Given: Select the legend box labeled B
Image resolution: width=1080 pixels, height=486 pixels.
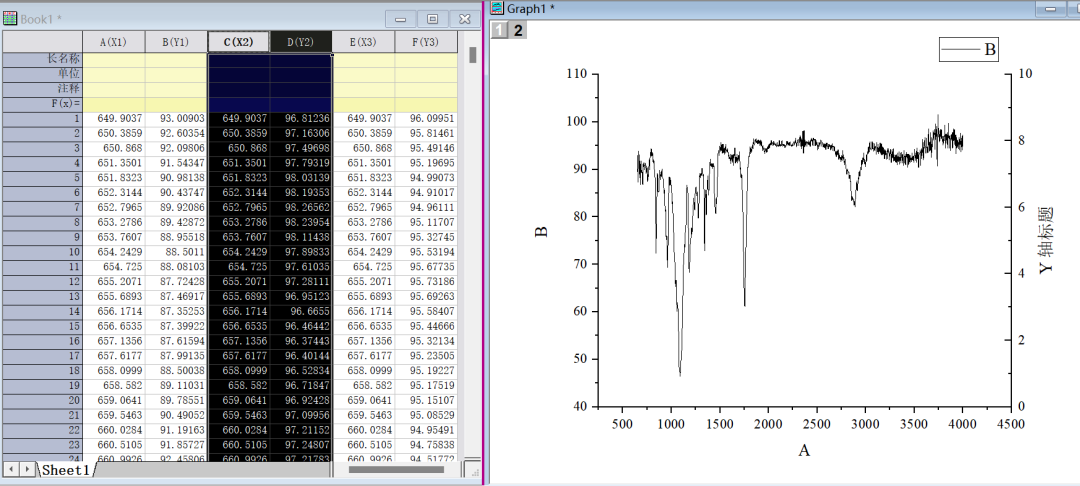Looking at the screenshot, I should (x=967, y=49).
